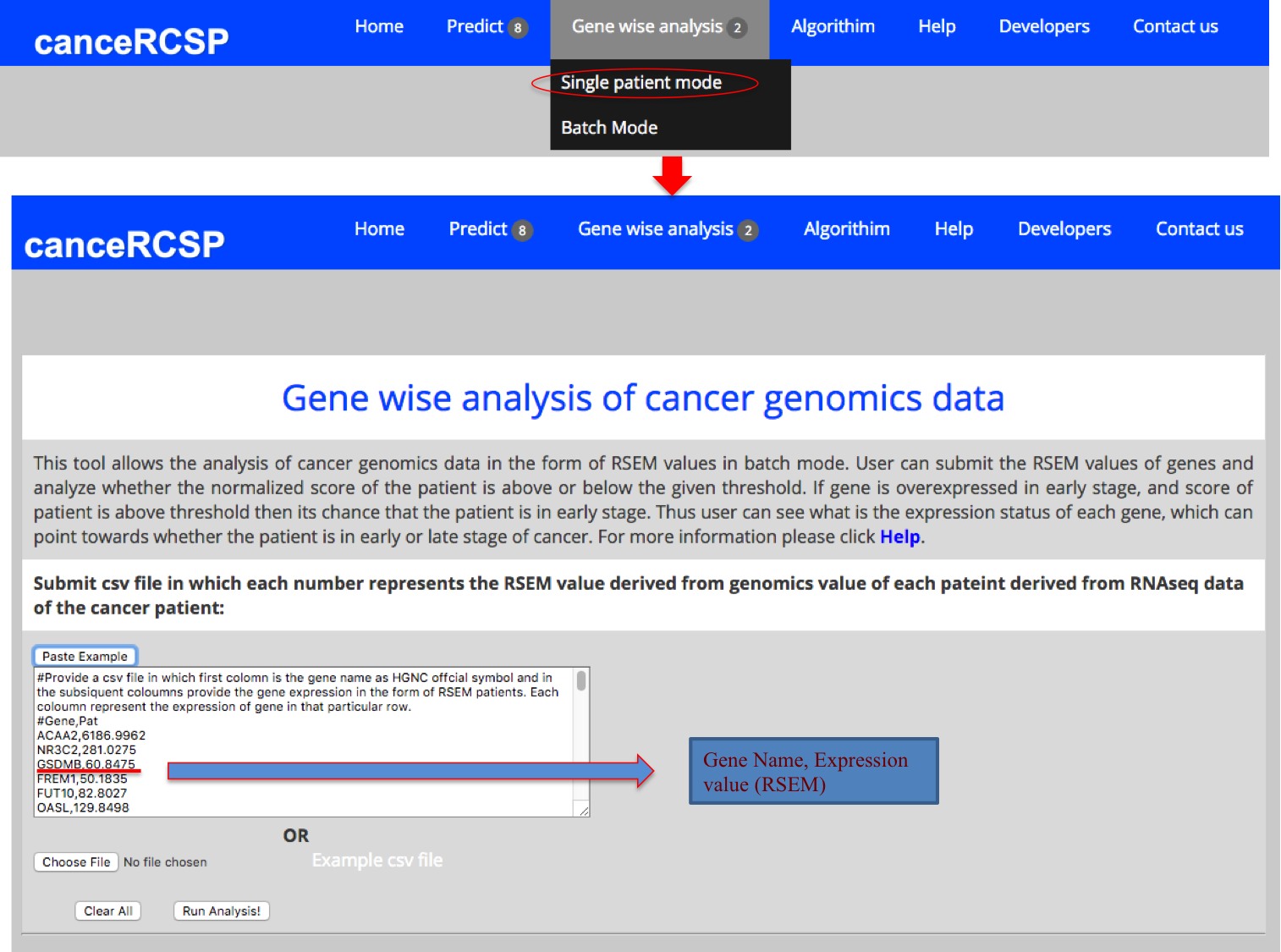Click the badge 2 beside lower Gene wise analysis

[x=748, y=230]
